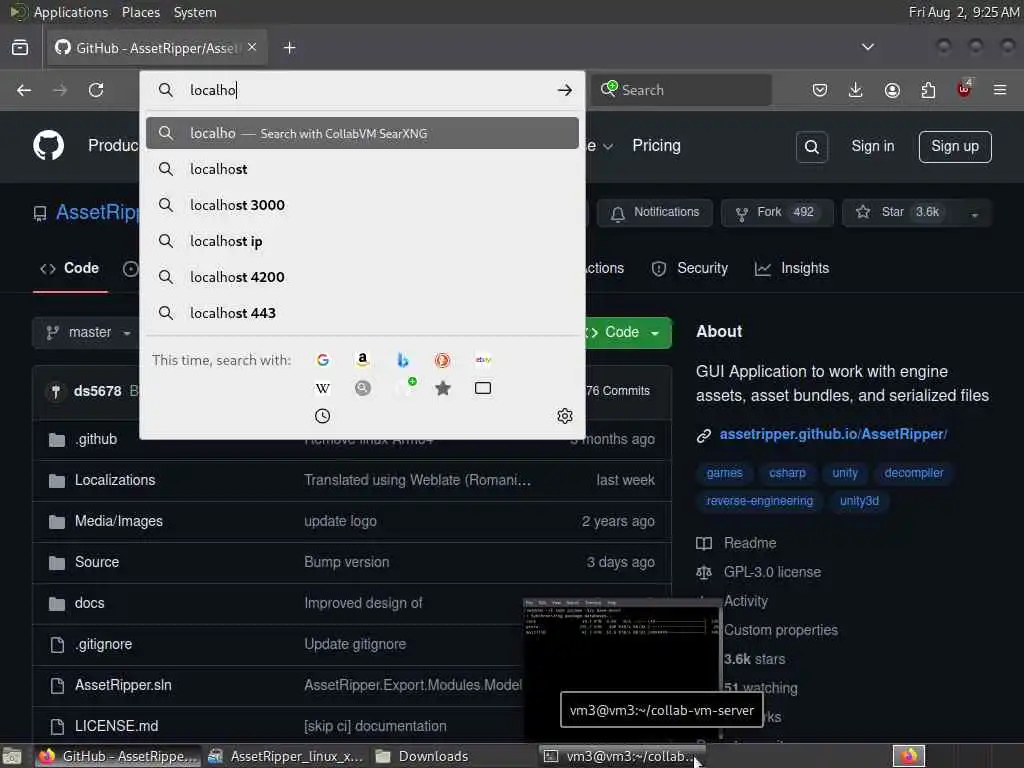Search this time with DuckDuckGo
Image resolution: width=1024 pixels, height=768 pixels.
click(442, 360)
